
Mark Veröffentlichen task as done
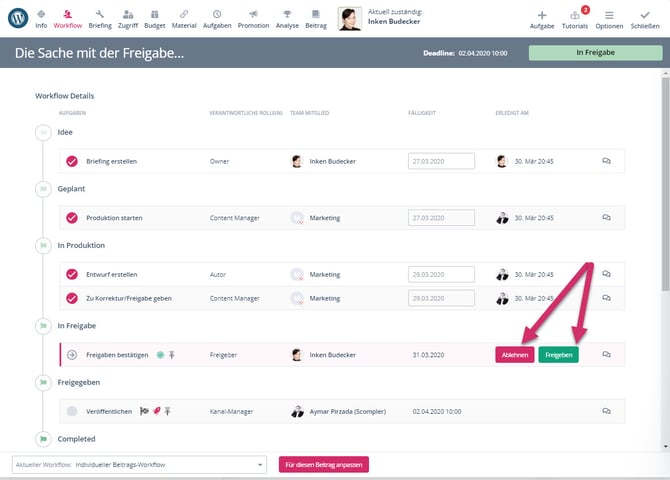point(72,411)
